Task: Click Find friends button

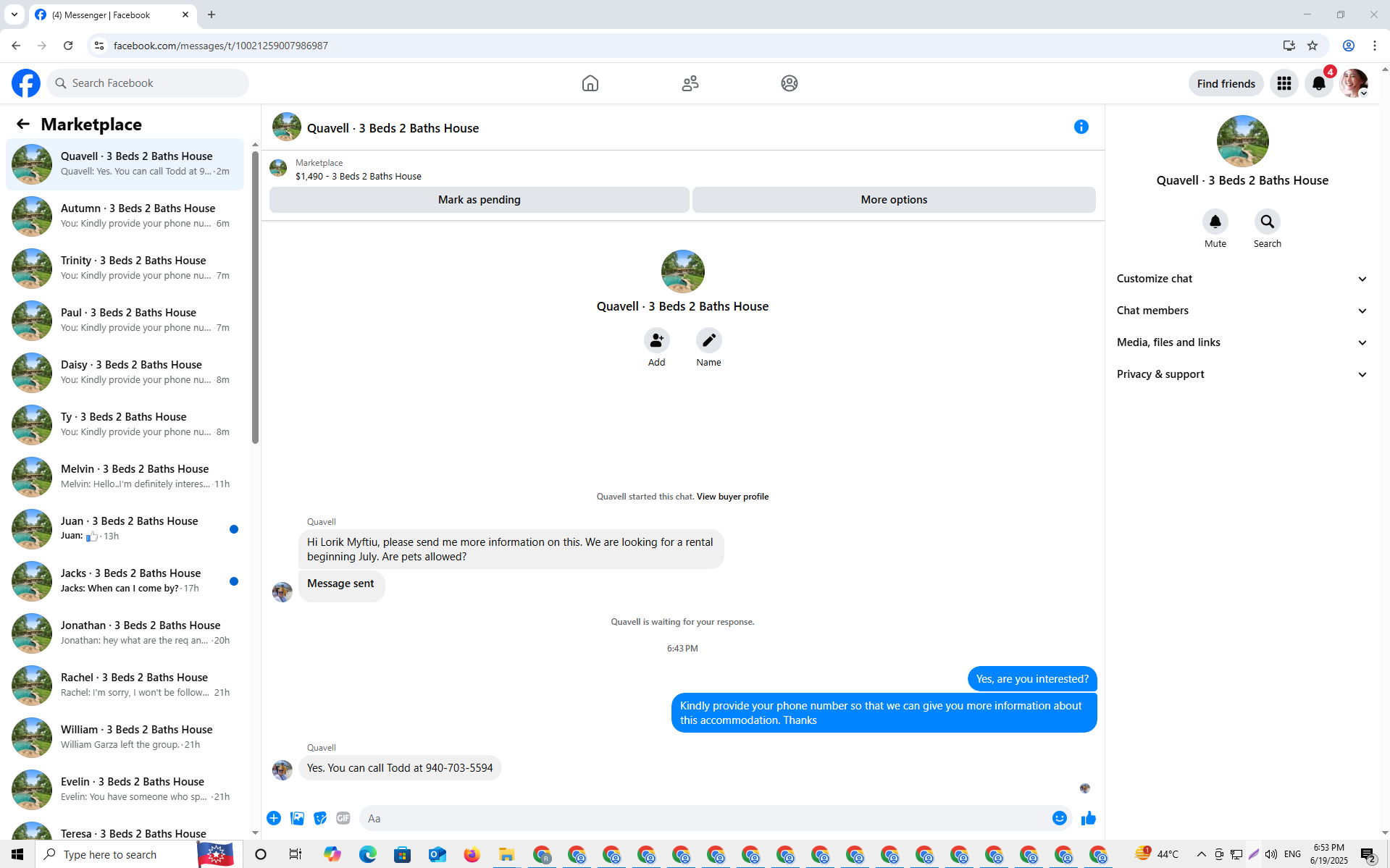Action: click(x=1226, y=83)
